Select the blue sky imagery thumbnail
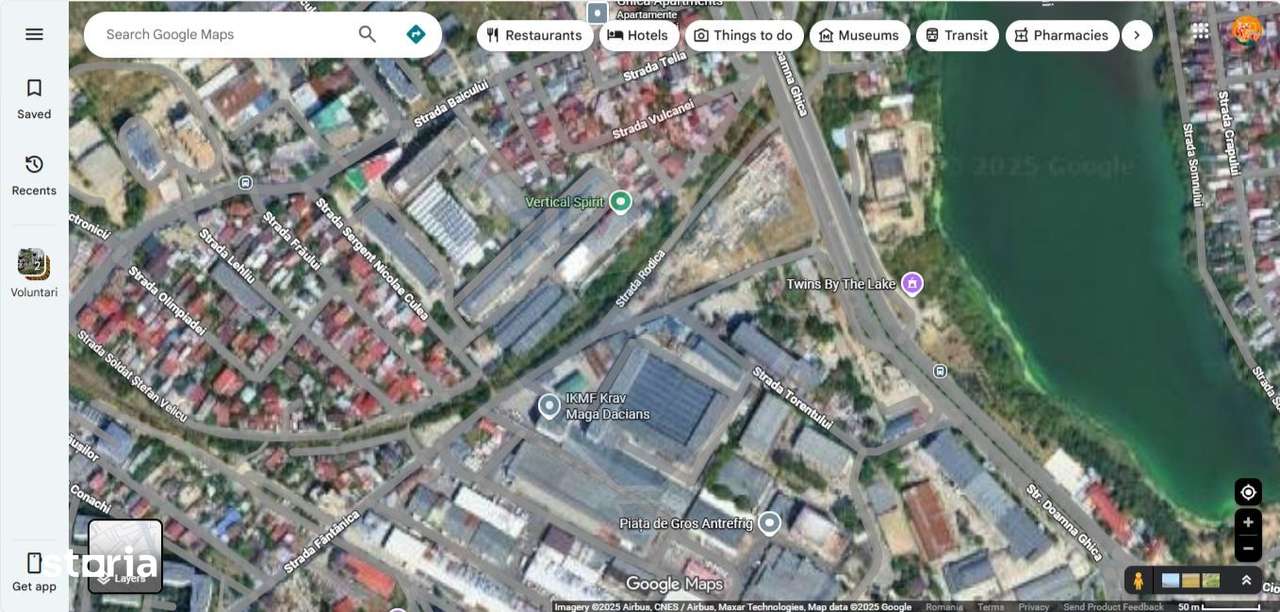The image size is (1280, 612). coord(1170,580)
